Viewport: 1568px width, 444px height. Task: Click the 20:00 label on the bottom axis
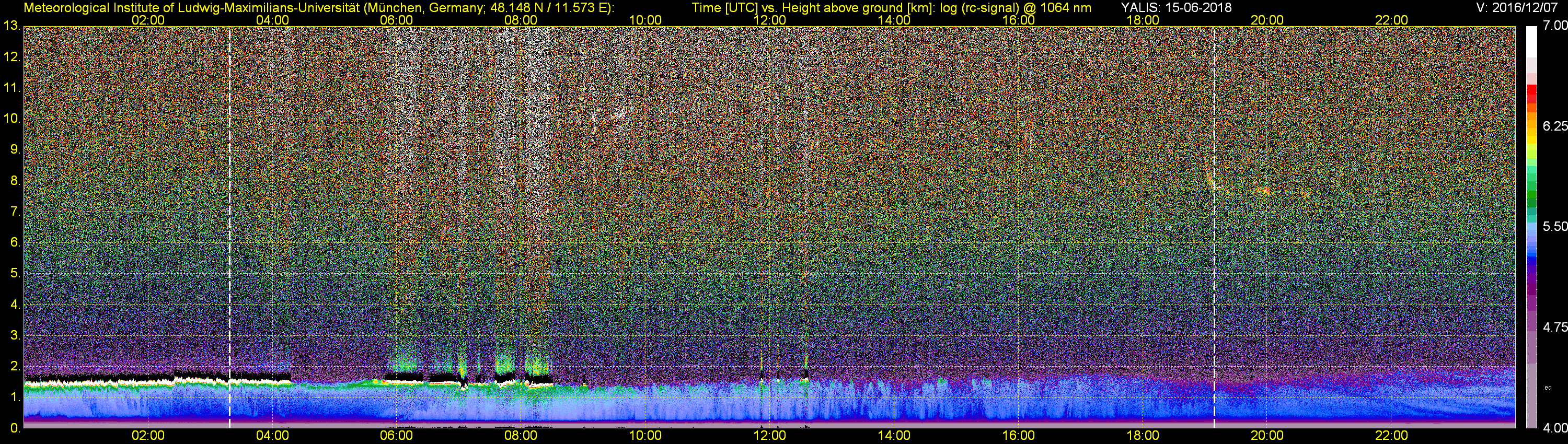tap(1267, 436)
